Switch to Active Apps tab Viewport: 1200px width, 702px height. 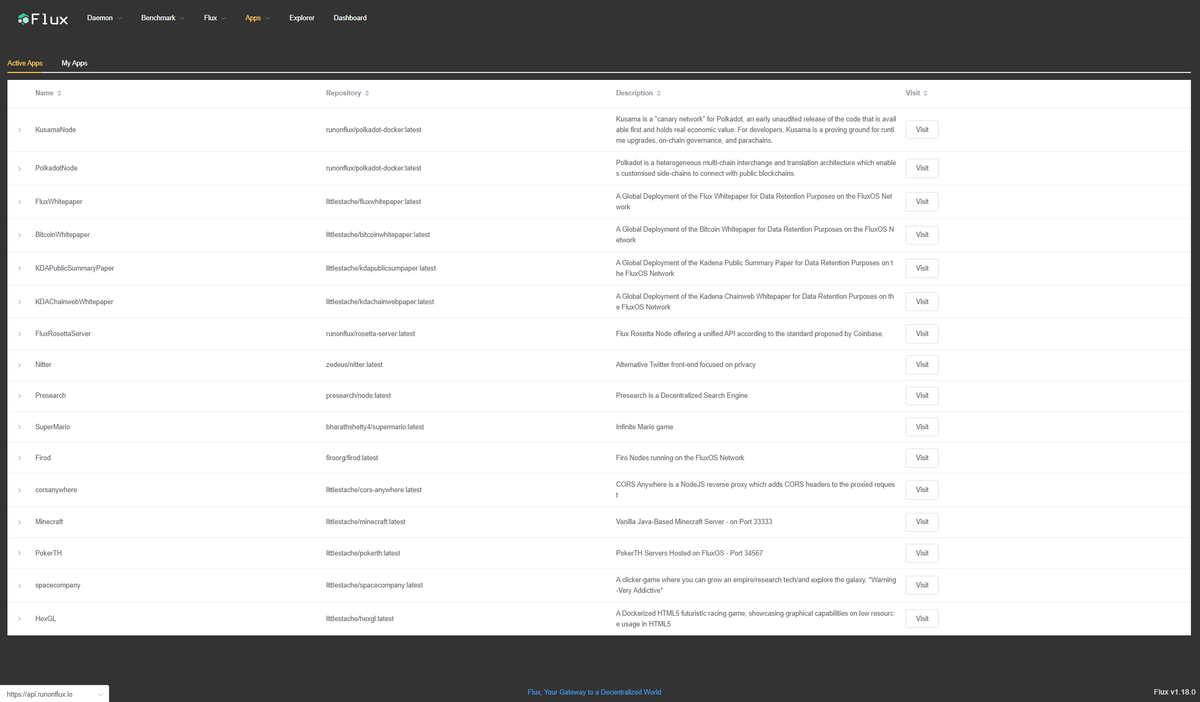point(25,63)
